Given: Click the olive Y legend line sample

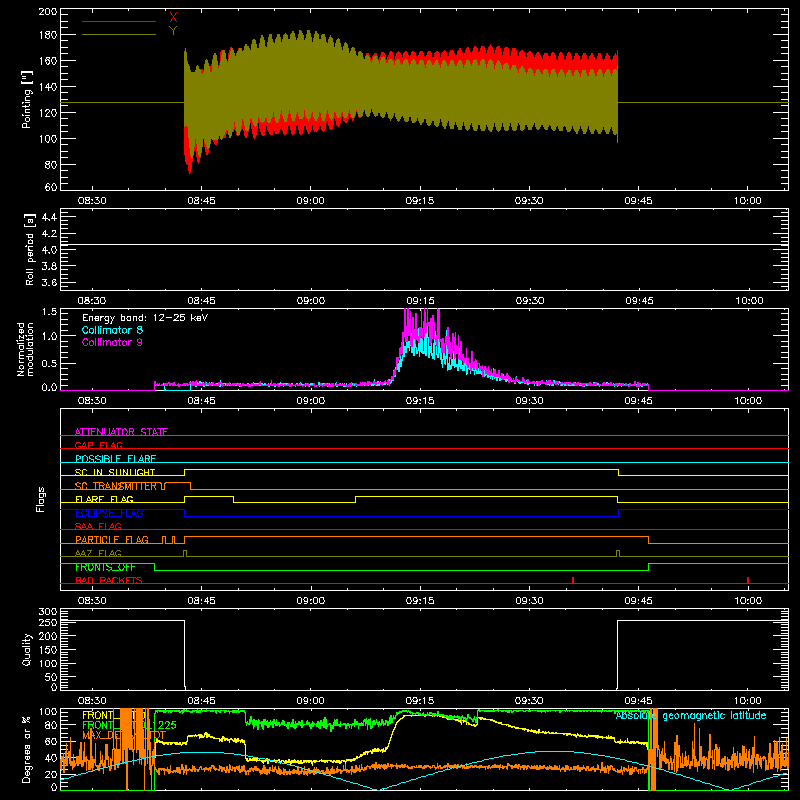Looking at the screenshot, I should pyautogui.click(x=119, y=35).
